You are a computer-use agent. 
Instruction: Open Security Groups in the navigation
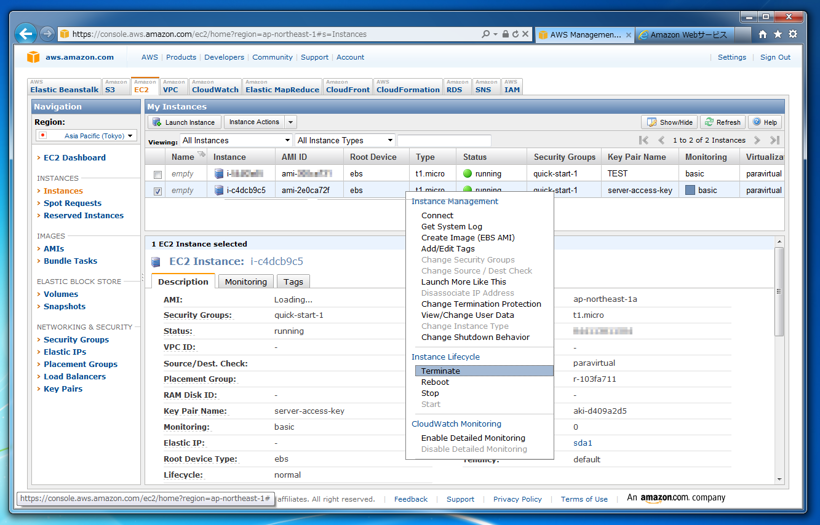coord(76,340)
